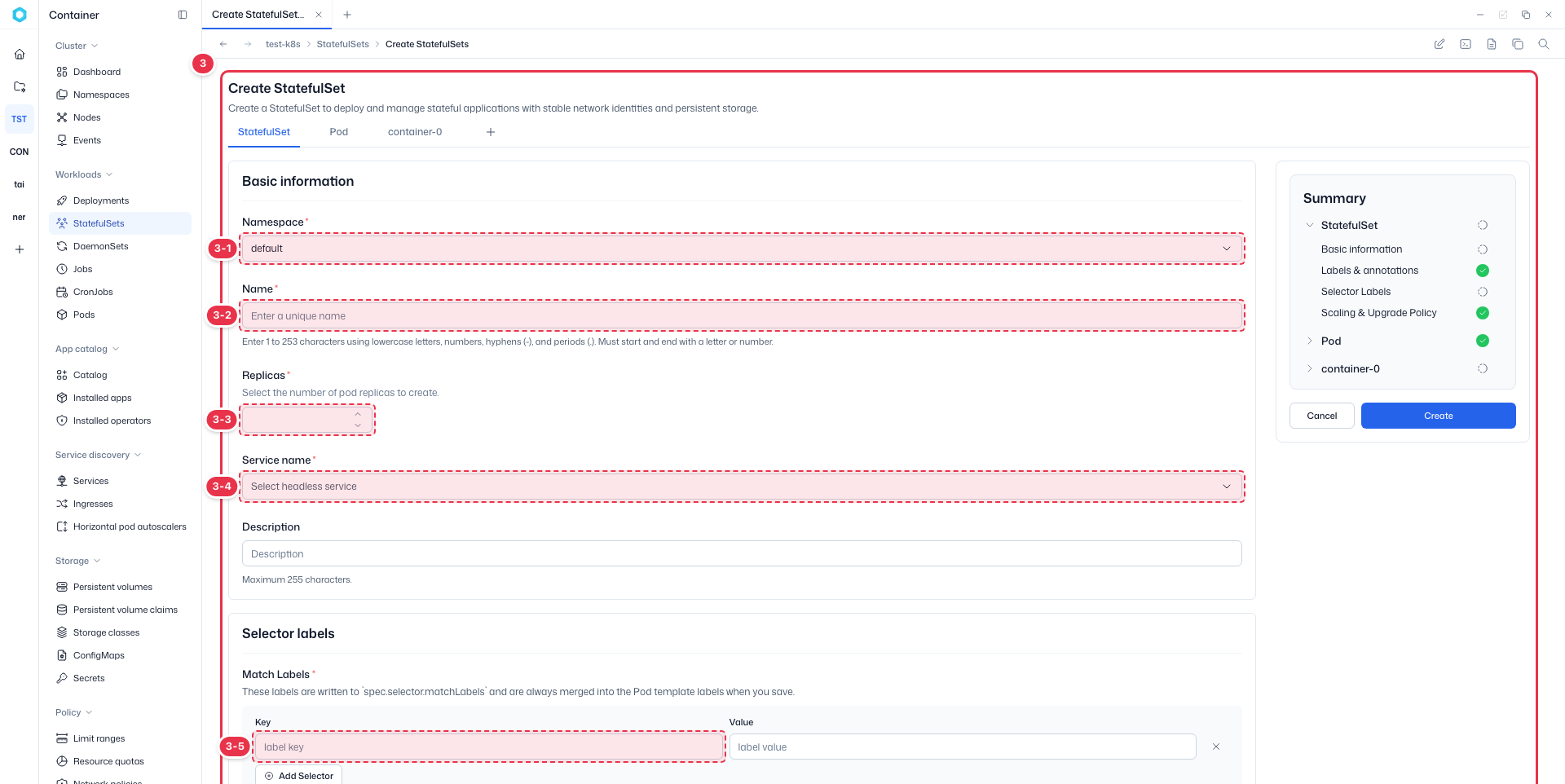1565x784 pixels.
Task: Collapse the StatefulSet item in Summary
Action: coord(1310,225)
